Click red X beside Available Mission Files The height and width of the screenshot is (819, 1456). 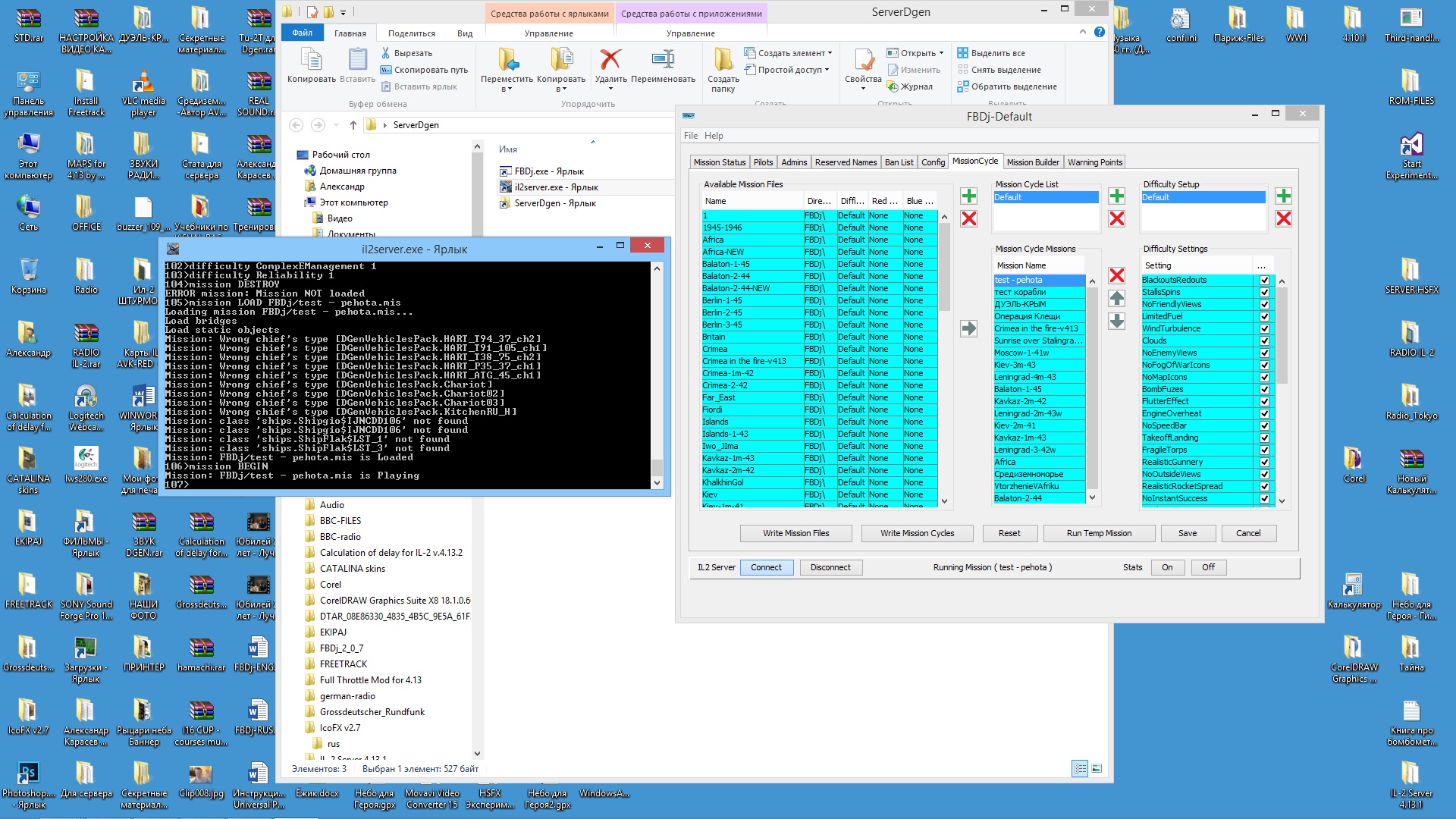pyautogui.click(x=968, y=219)
